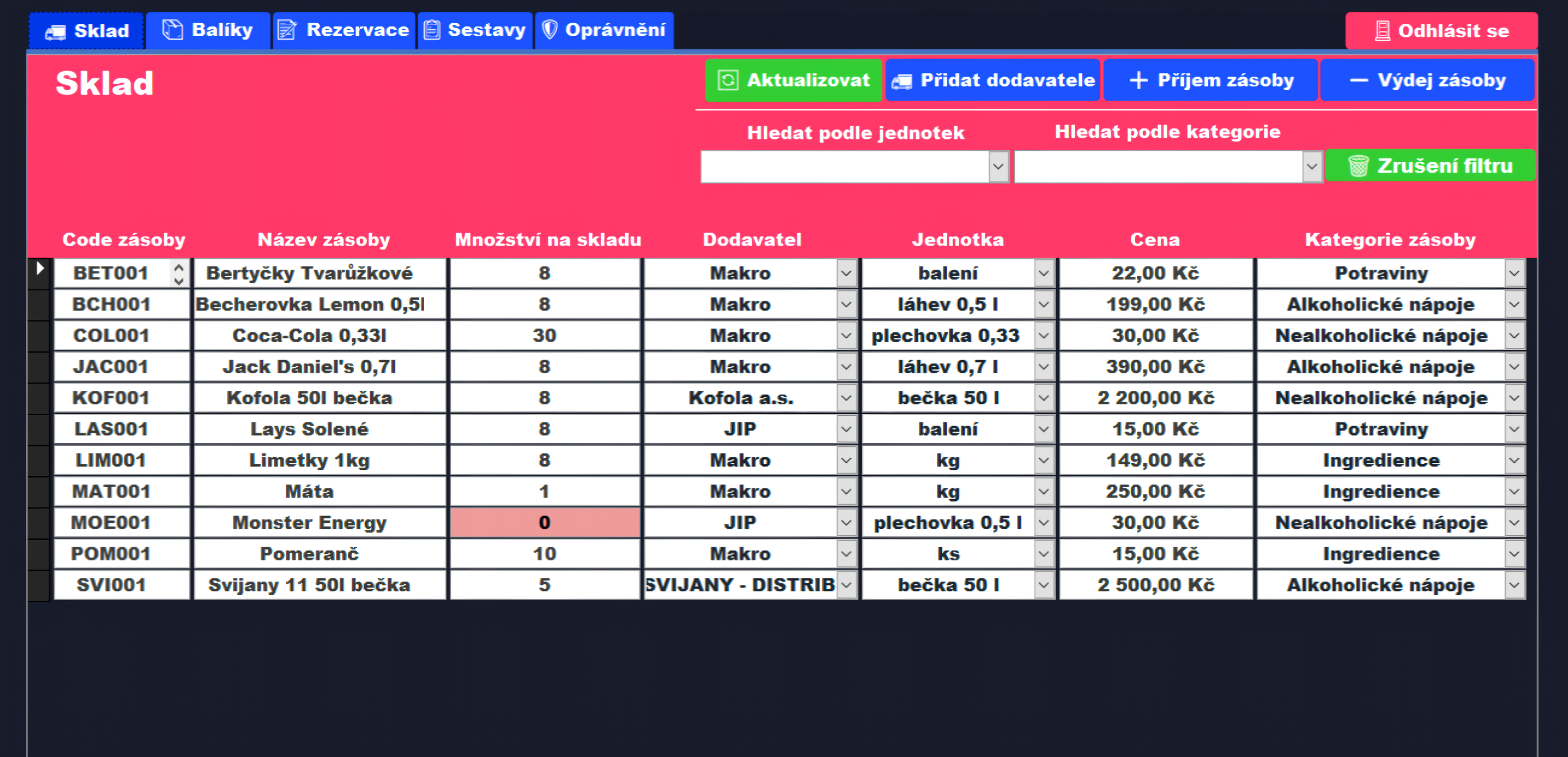
Task: Click the truck icon on Sklad tab
Action: pos(56,32)
